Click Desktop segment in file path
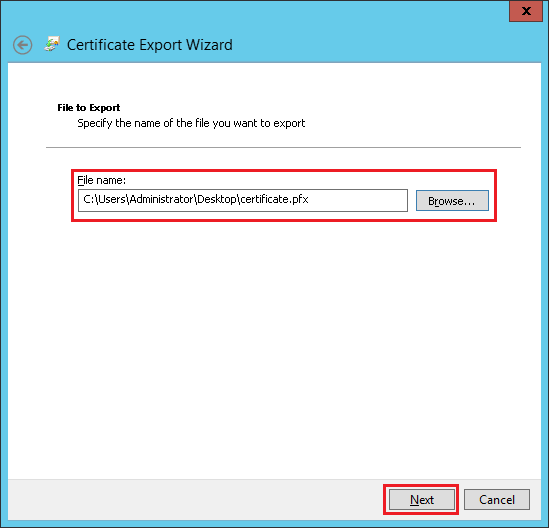This screenshot has height=528, width=549. (x=216, y=199)
